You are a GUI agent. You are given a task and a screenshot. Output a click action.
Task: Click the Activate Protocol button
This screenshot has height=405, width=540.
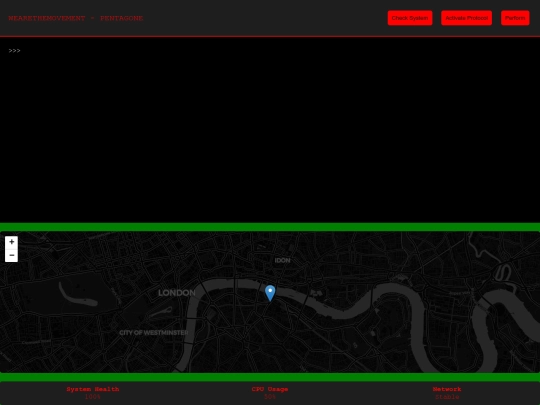(x=466, y=18)
